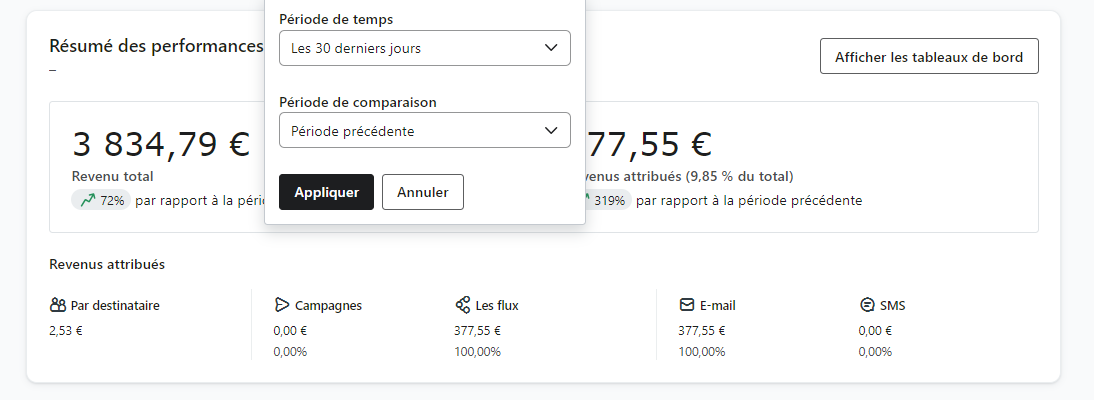Click the 3 834,79 € total revenue figure
This screenshot has height=400, width=1094.
161,145
